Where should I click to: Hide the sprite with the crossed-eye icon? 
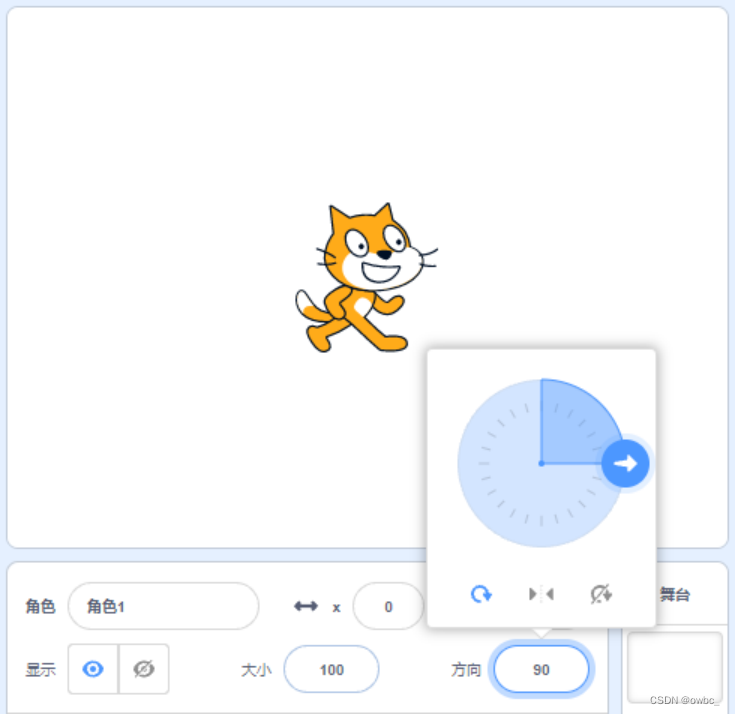point(144,669)
